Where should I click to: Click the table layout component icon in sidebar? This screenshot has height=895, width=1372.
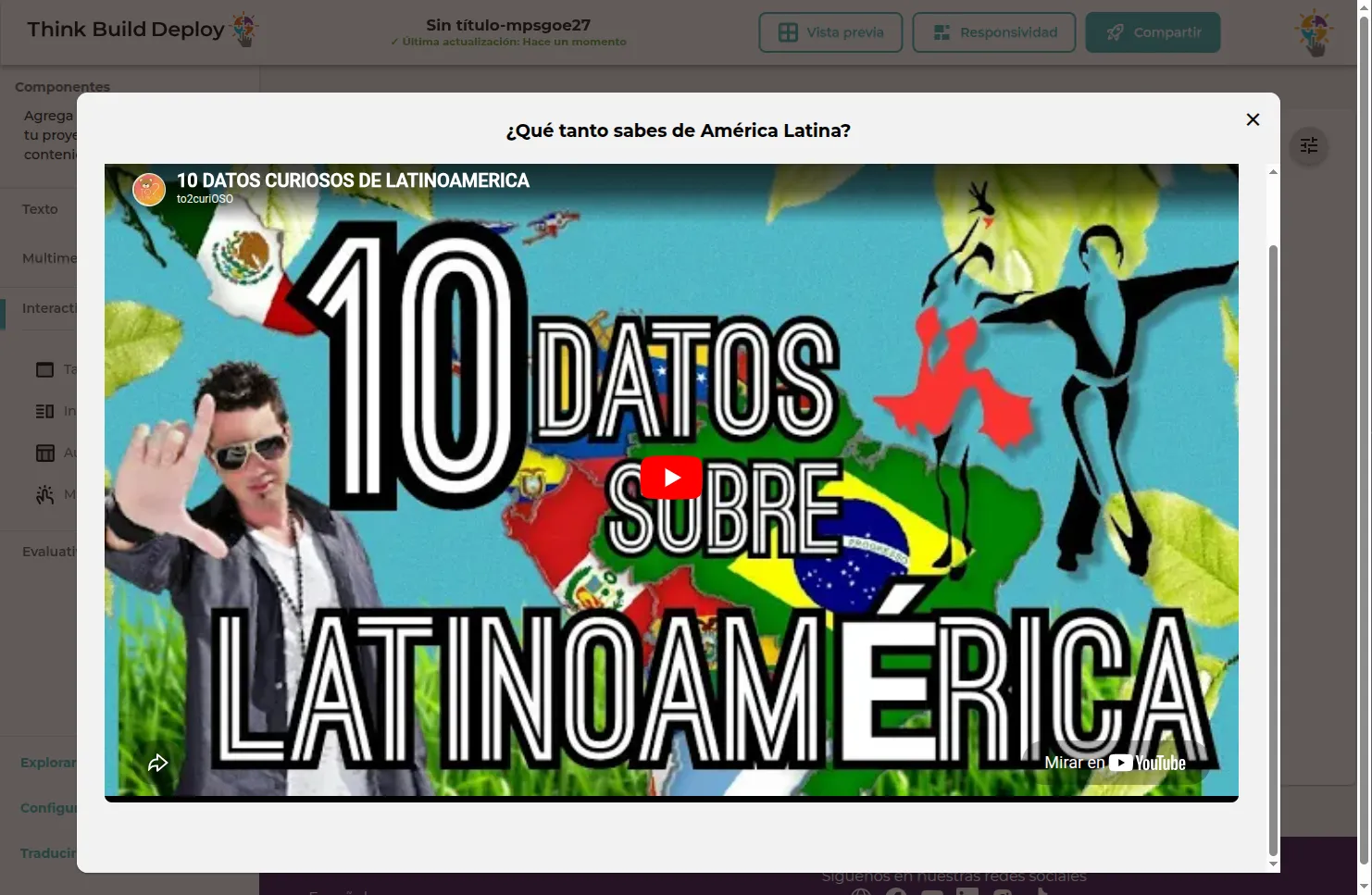click(x=44, y=453)
